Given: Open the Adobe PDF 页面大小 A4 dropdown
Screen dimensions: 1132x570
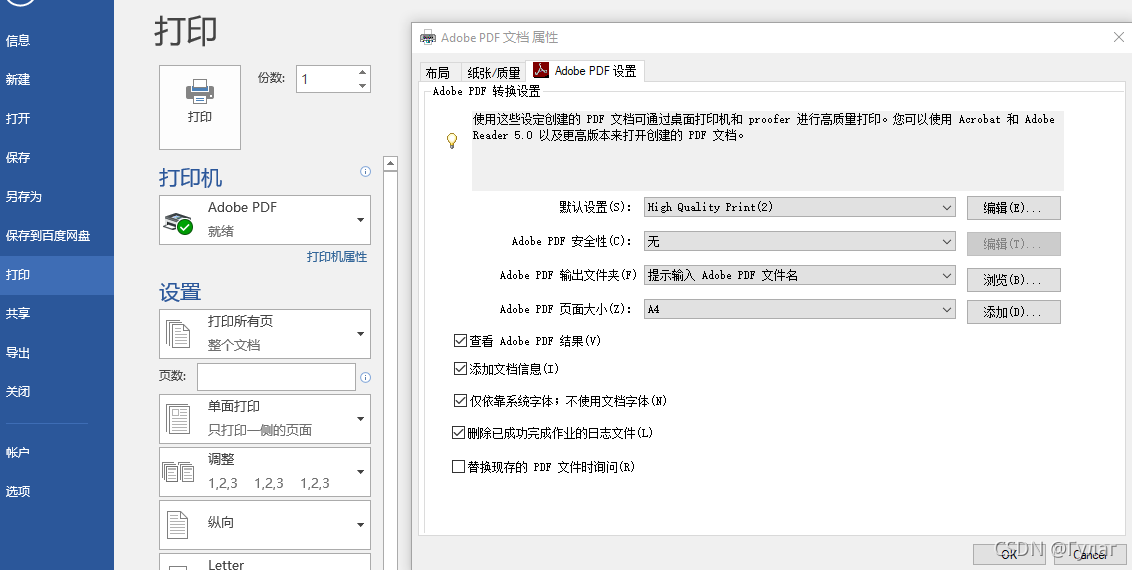Looking at the screenshot, I should tap(800, 309).
